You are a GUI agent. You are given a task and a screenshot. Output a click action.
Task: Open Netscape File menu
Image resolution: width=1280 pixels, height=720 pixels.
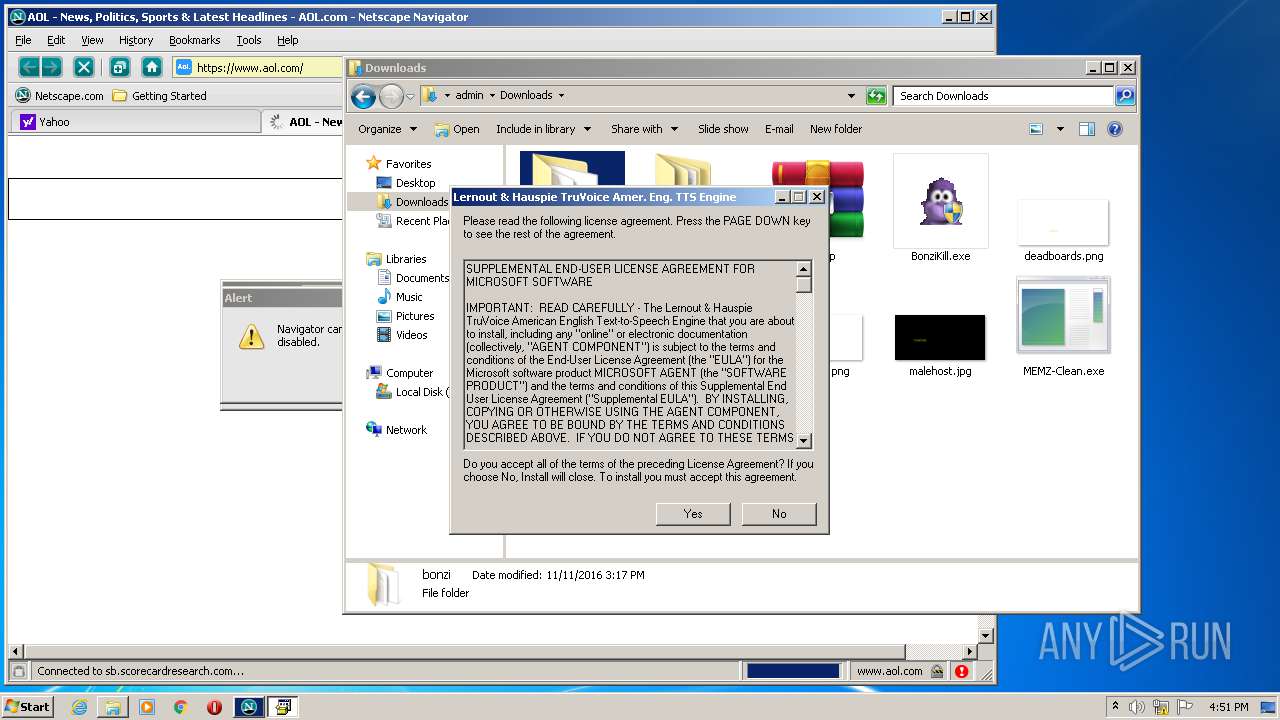[x=23, y=40]
